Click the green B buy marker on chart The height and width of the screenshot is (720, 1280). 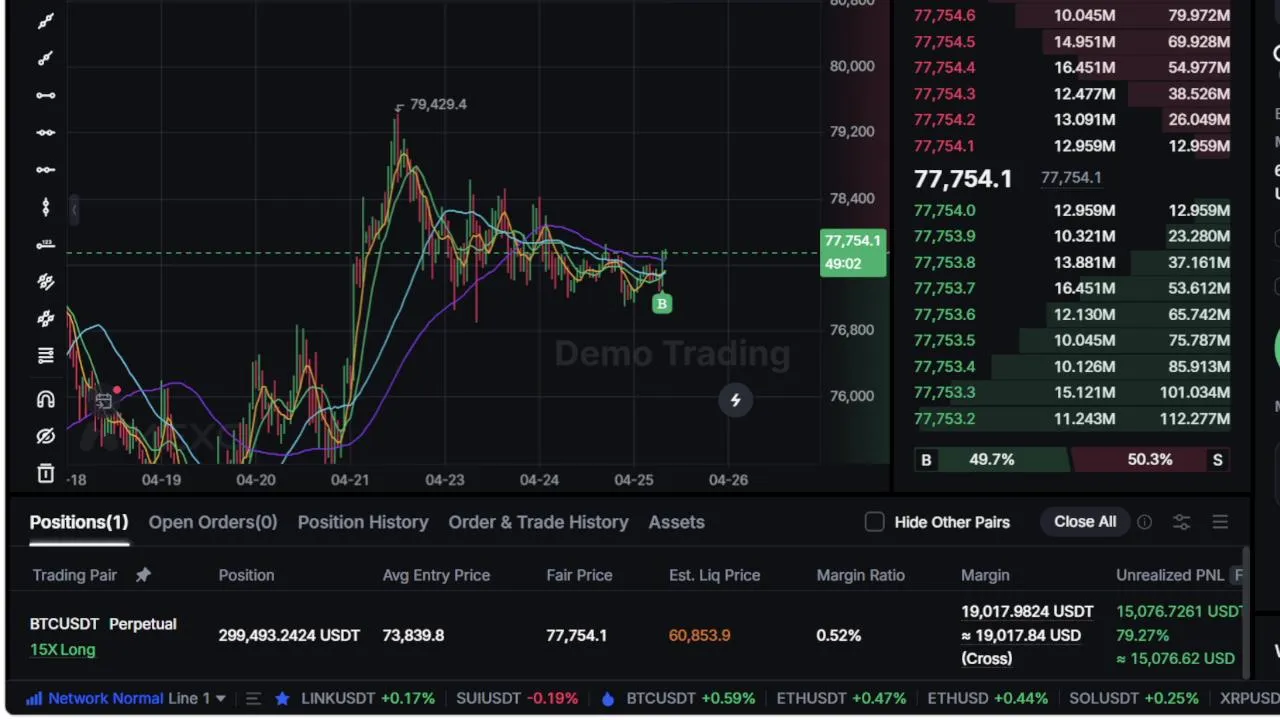tap(662, 303)
